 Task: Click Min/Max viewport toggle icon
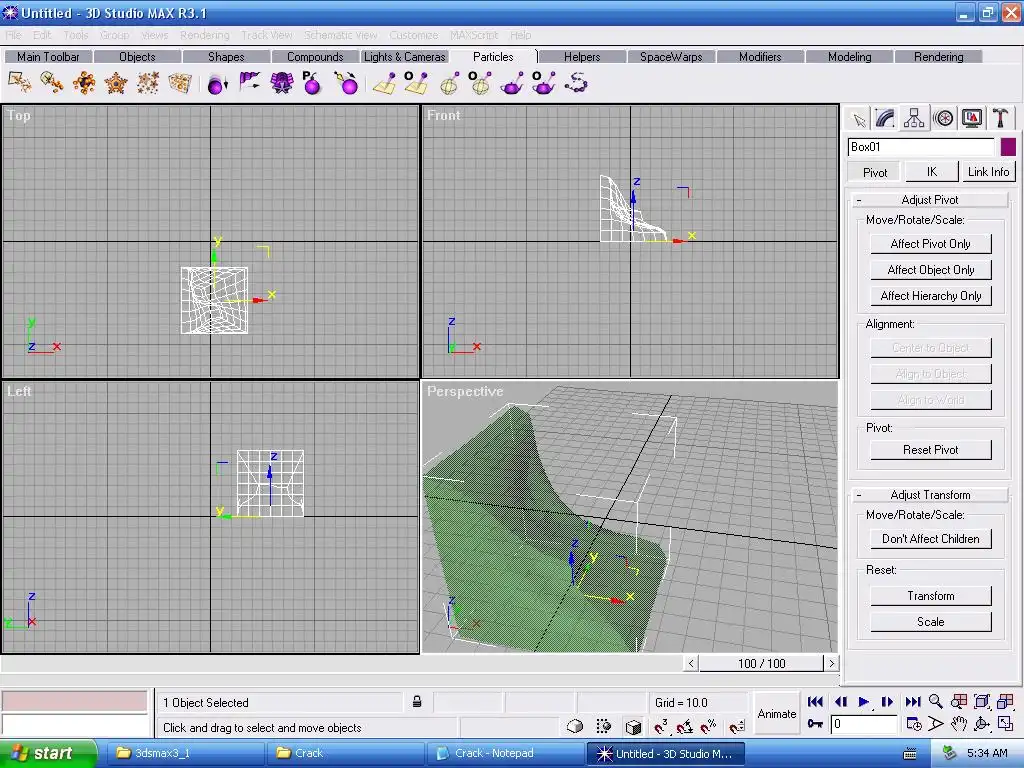click(x=1005, y=724)
